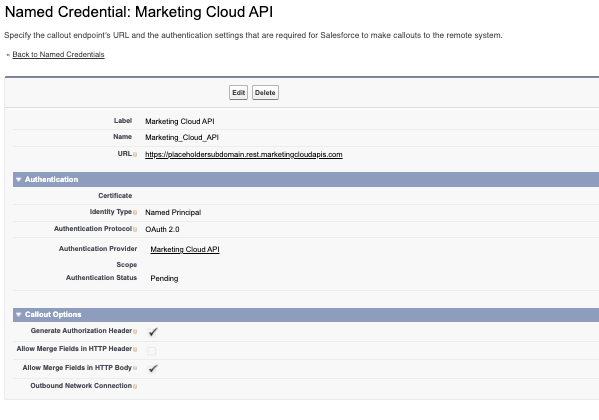Click the 'Generate Authorization Header' label
The width and height of the screenshot is (599, 420).
[x=81, y=331]
